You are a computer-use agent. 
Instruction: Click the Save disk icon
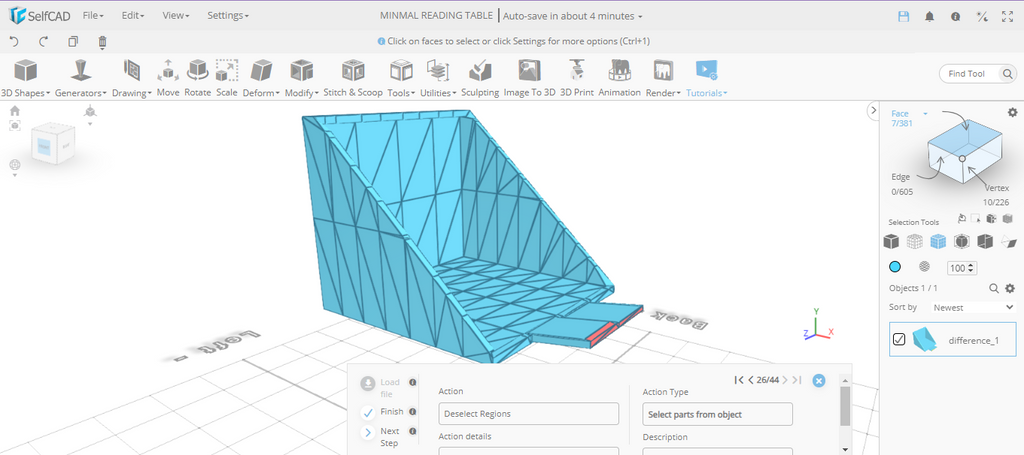pos(903,16)
